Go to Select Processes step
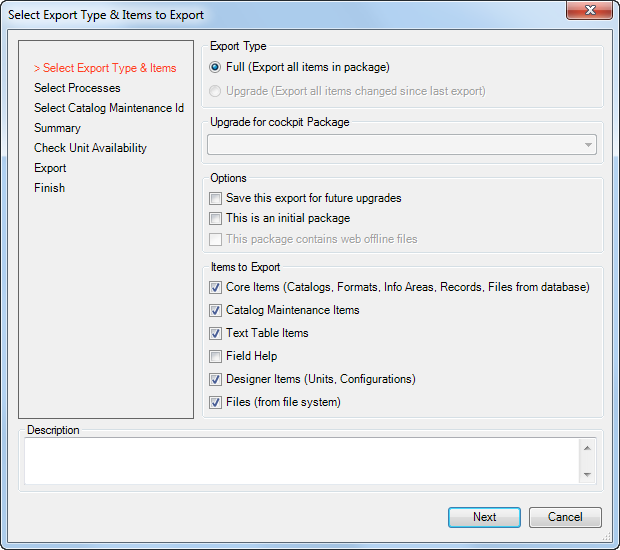The height and width of the screenshot is (550, 620). [x=77, y=88]
